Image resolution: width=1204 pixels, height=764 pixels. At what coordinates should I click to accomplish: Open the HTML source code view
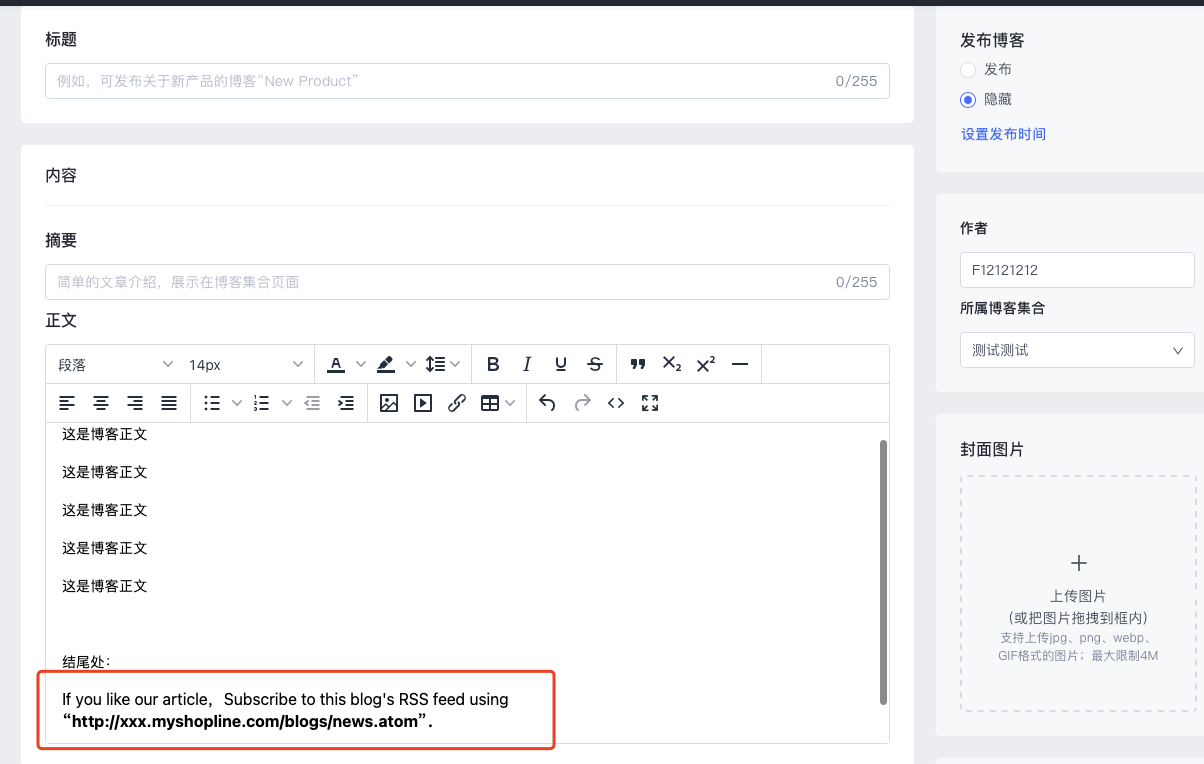tap(616, 403)
